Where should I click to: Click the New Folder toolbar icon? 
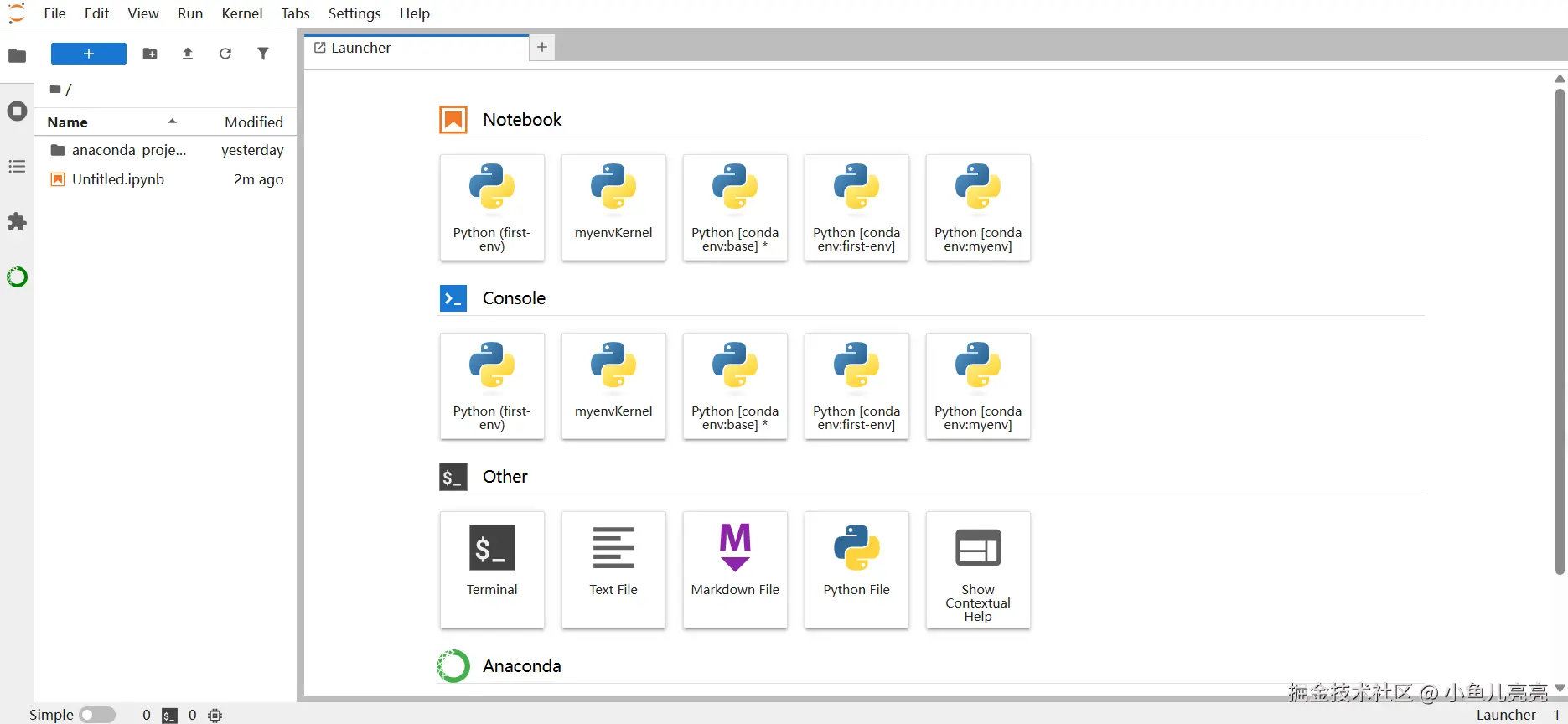tap(150, 54)
